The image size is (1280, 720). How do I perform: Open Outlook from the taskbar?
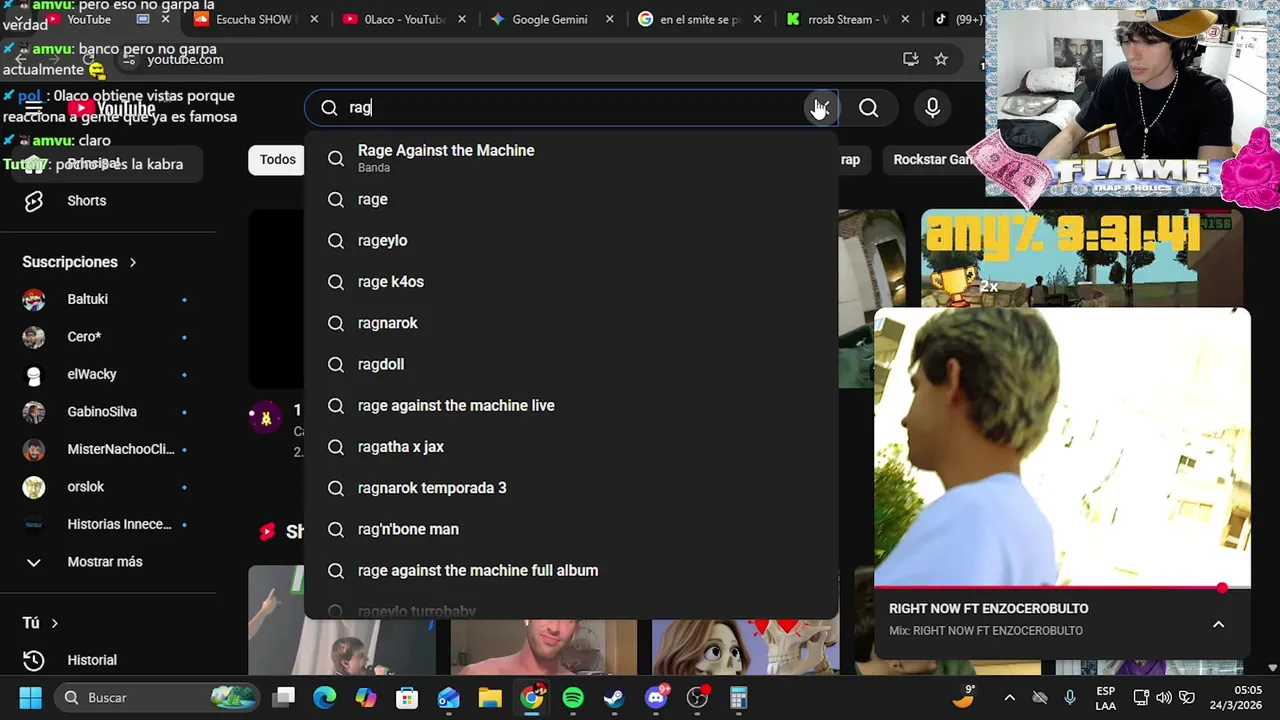tap(449, 697)
